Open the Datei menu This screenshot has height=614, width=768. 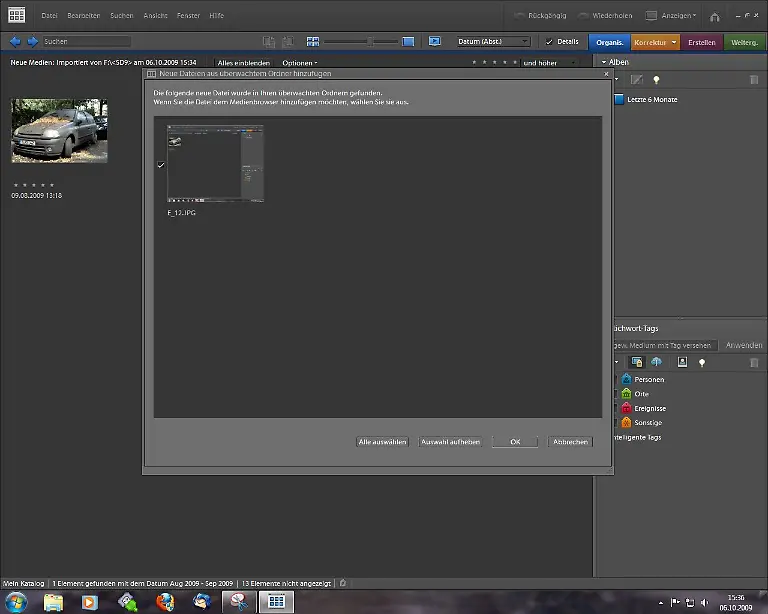coord(49,16)
